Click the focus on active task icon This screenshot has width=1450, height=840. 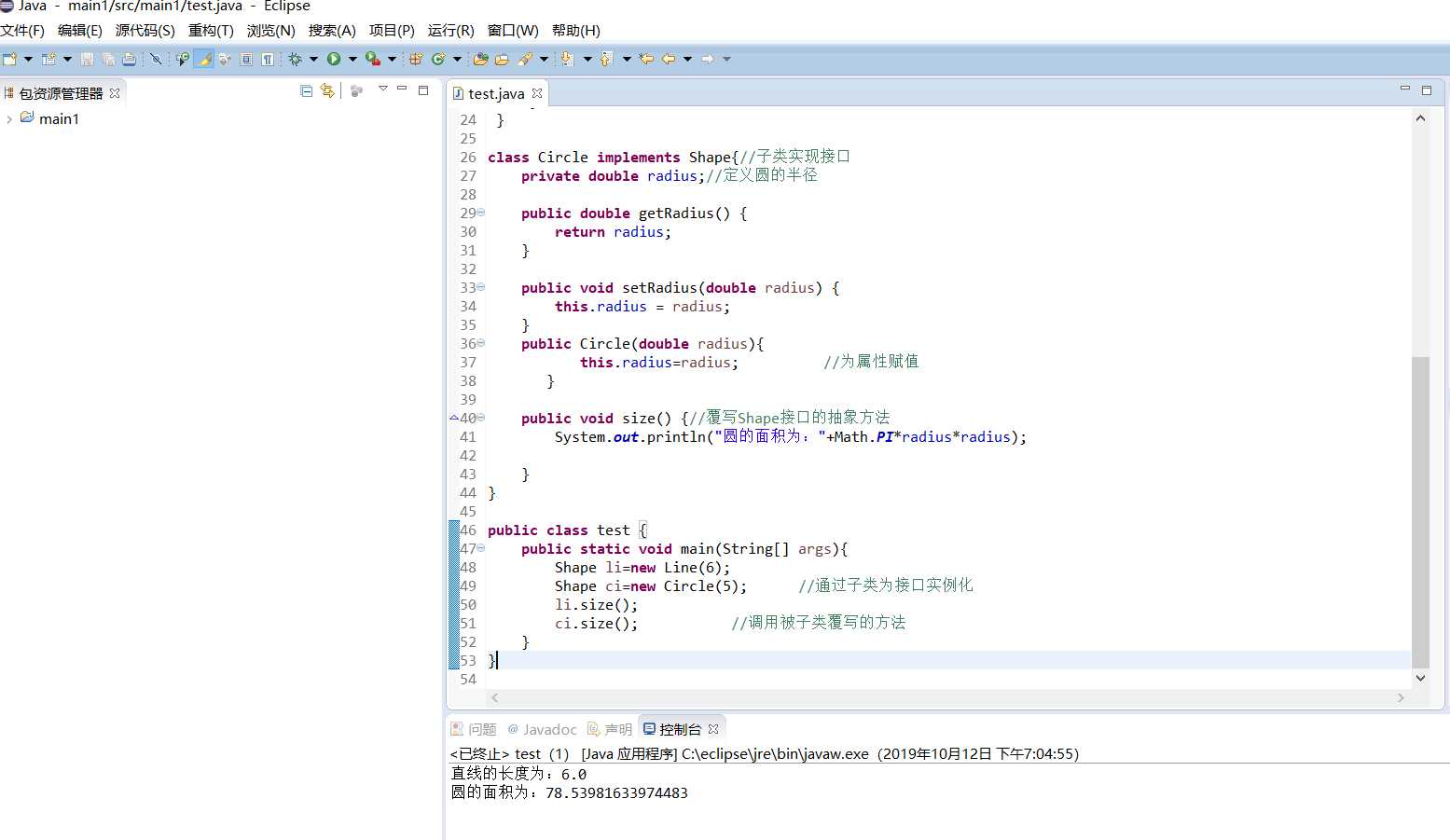pos(356,90)
